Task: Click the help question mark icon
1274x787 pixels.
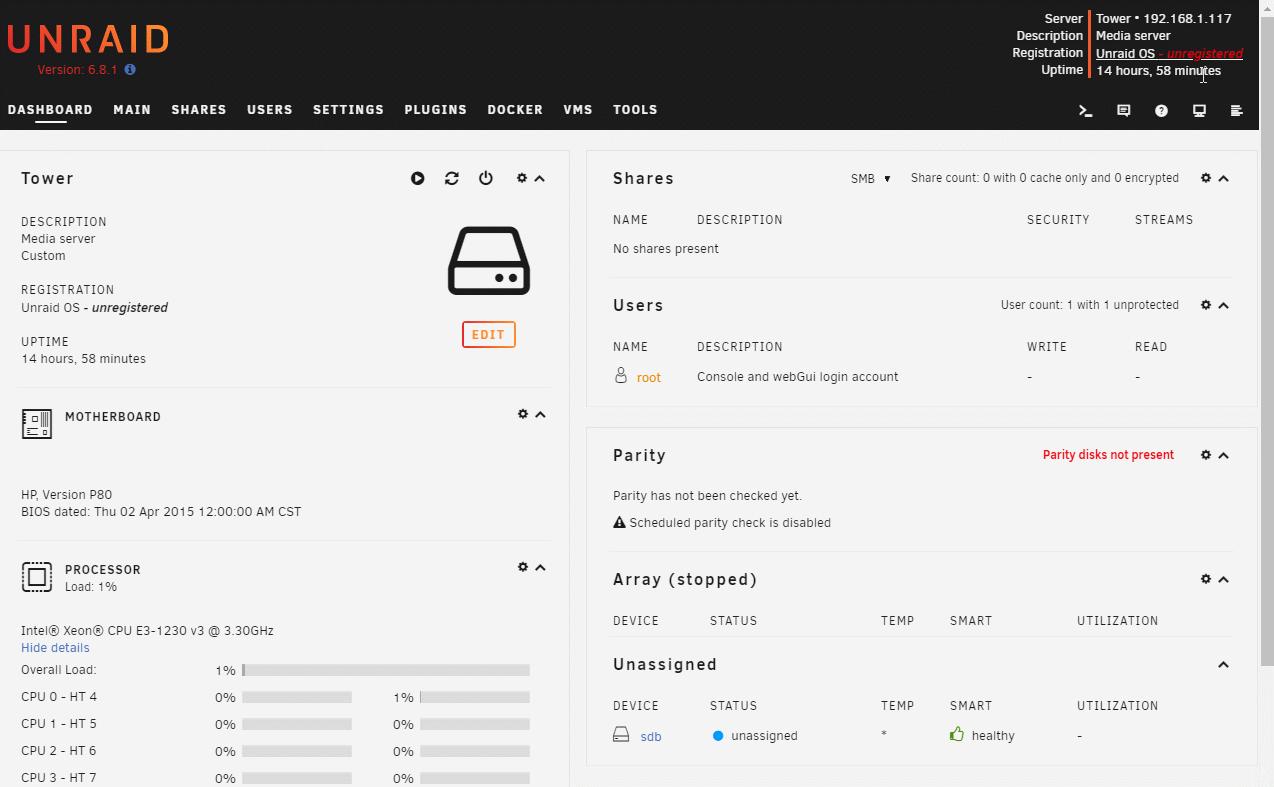Action: [1161, 111]
